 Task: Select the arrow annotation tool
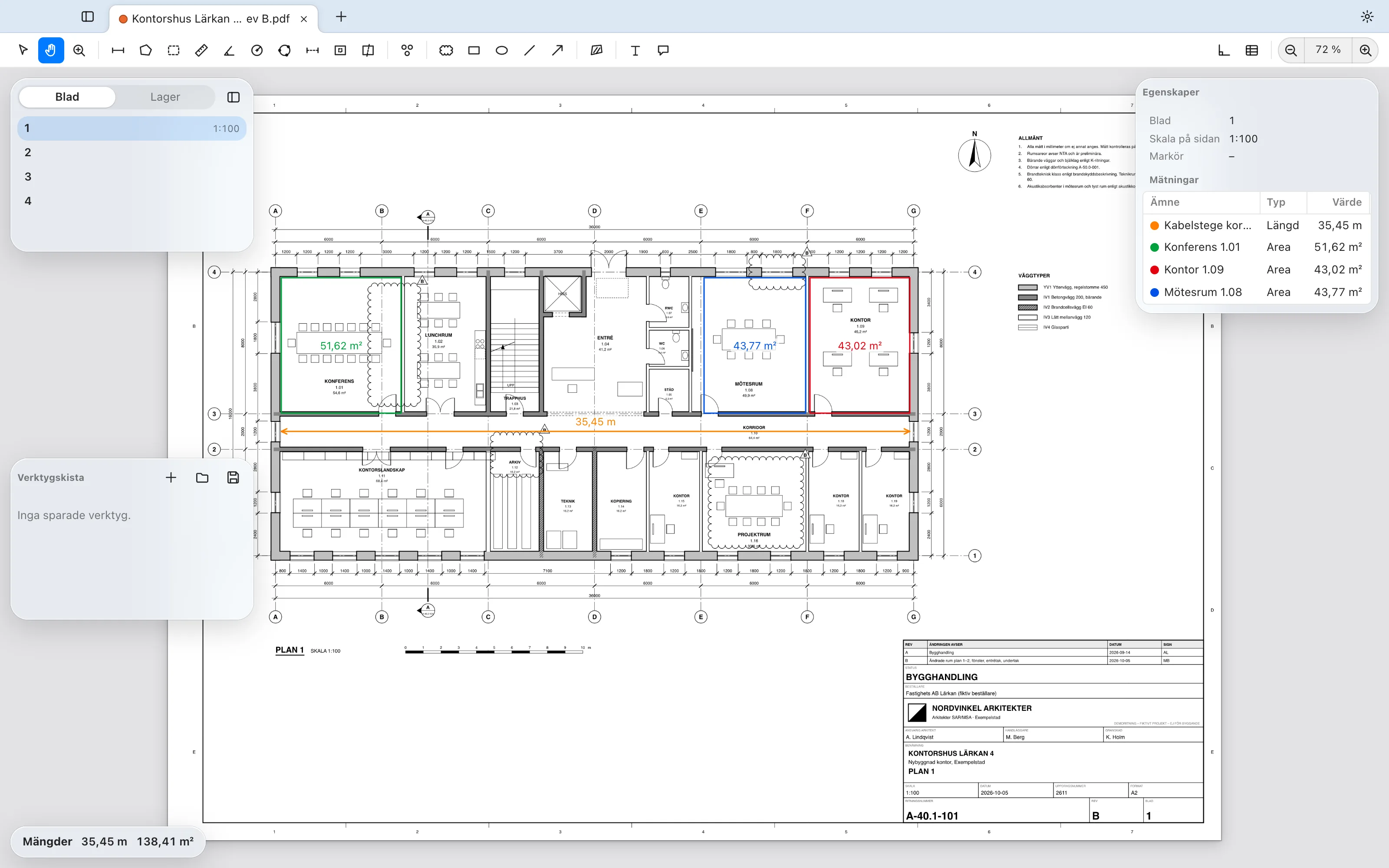pos(557,50)
